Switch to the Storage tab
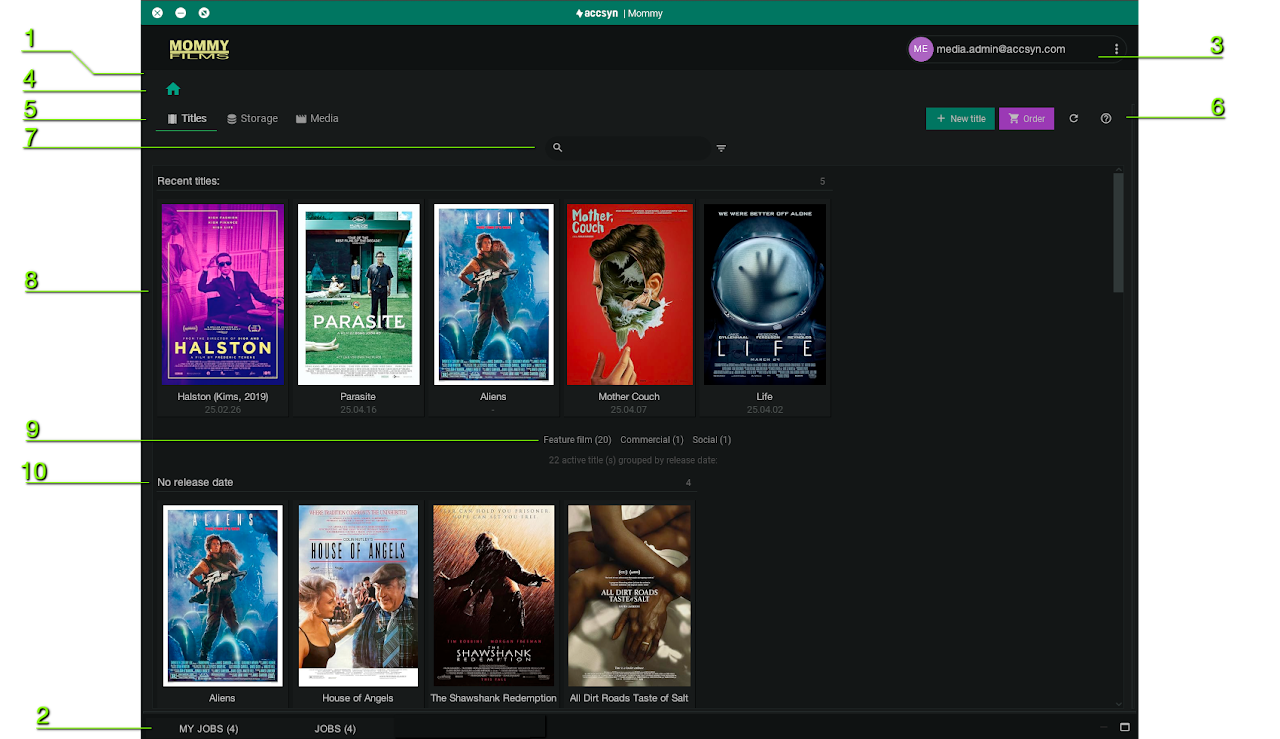 point(252,119)
